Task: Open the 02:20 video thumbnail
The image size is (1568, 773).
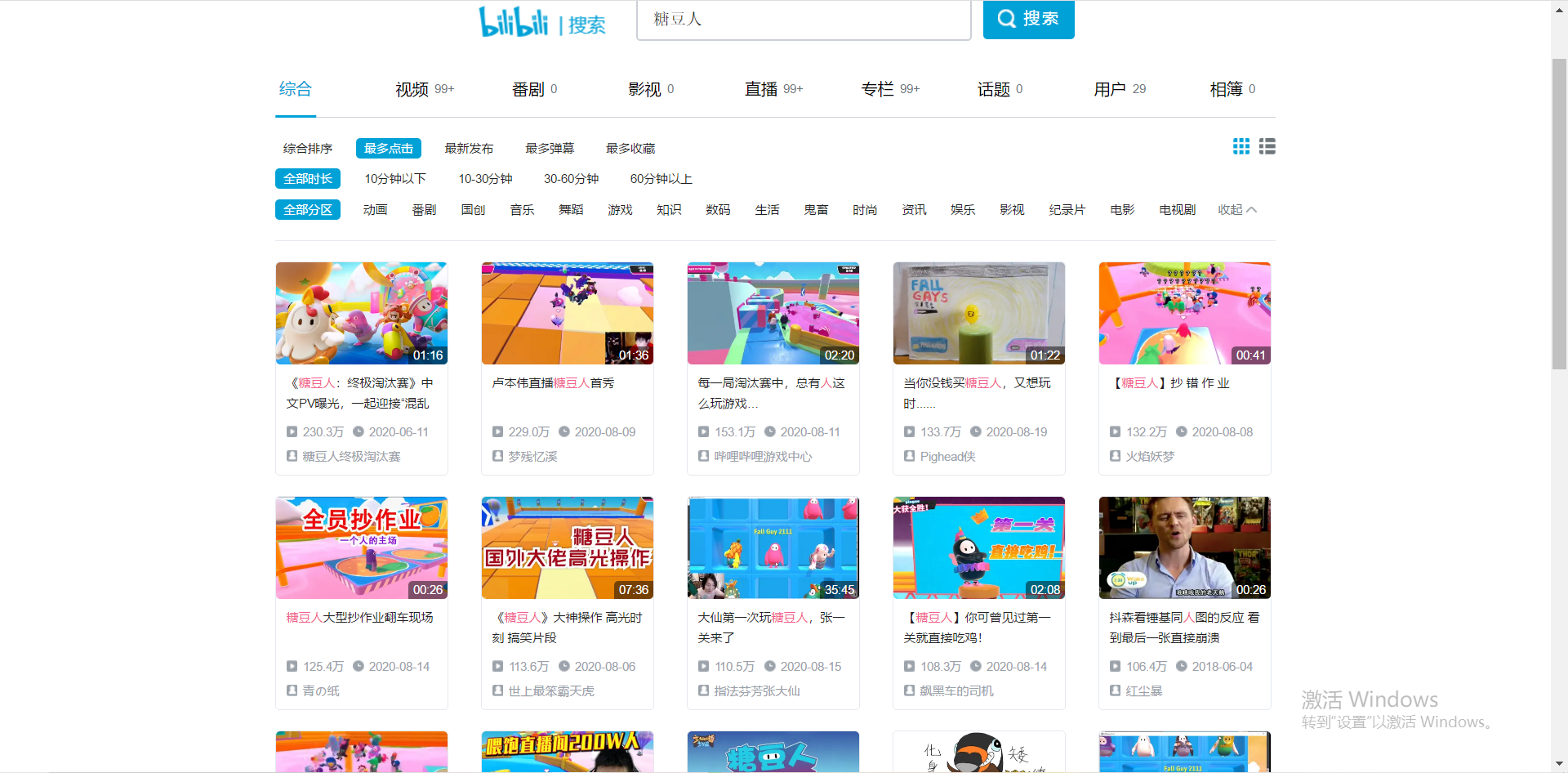Action: point(773,313)
